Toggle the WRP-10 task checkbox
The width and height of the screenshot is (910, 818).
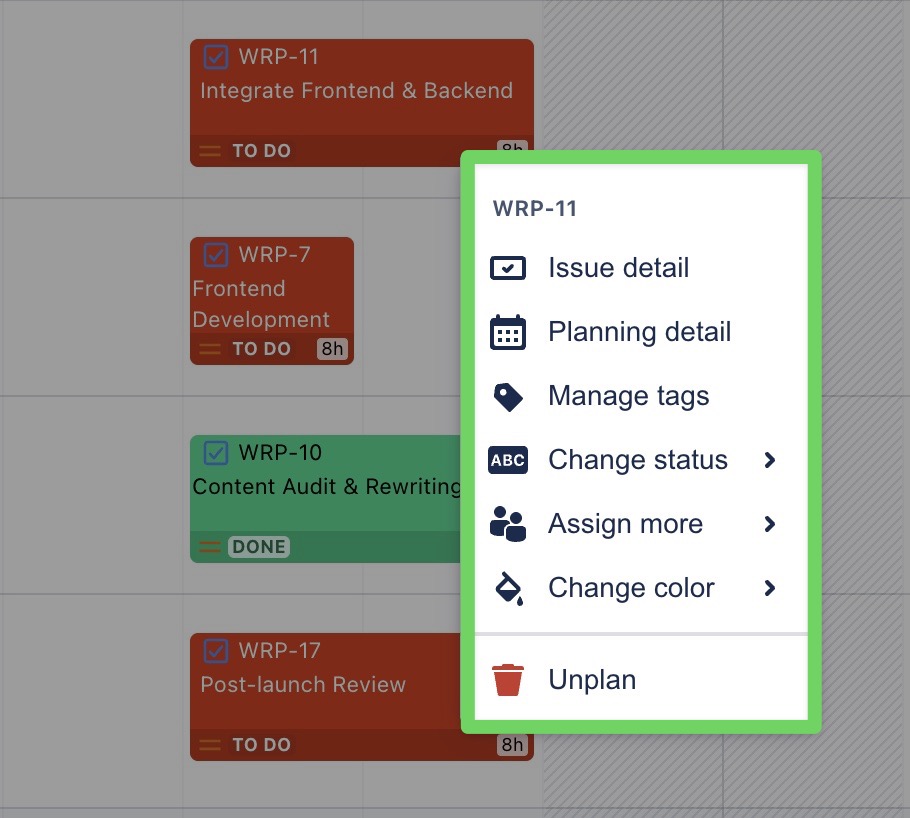coord(216,453)
